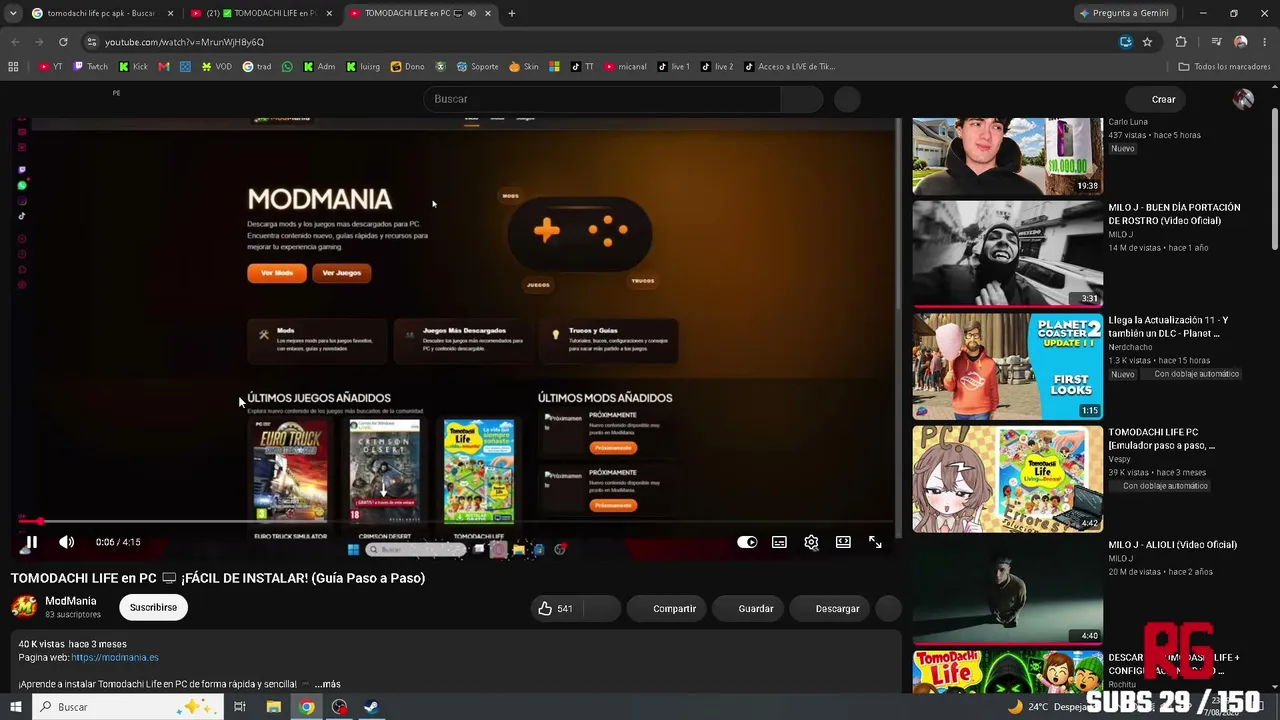Open the VOD bookmark
The image size is (1280, 720).
coord(216,67)
